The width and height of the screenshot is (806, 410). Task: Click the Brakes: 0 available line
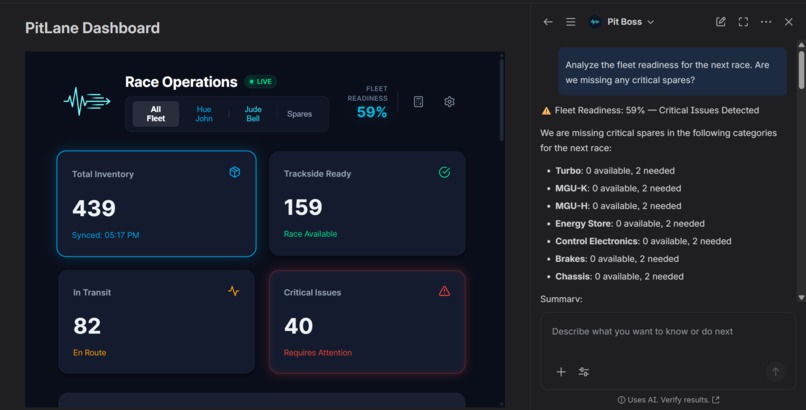click(x=617, y=258)
